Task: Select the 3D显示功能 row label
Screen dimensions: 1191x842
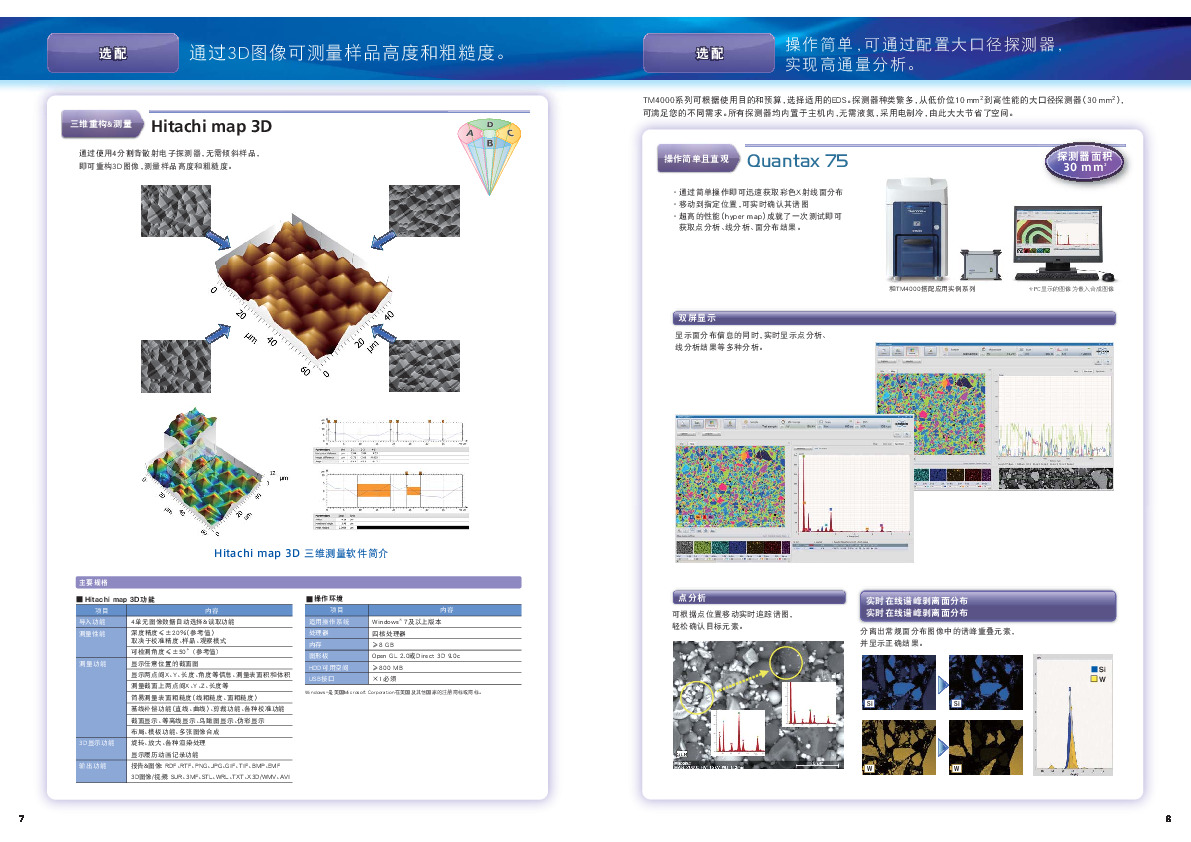Action: [100, 749]
